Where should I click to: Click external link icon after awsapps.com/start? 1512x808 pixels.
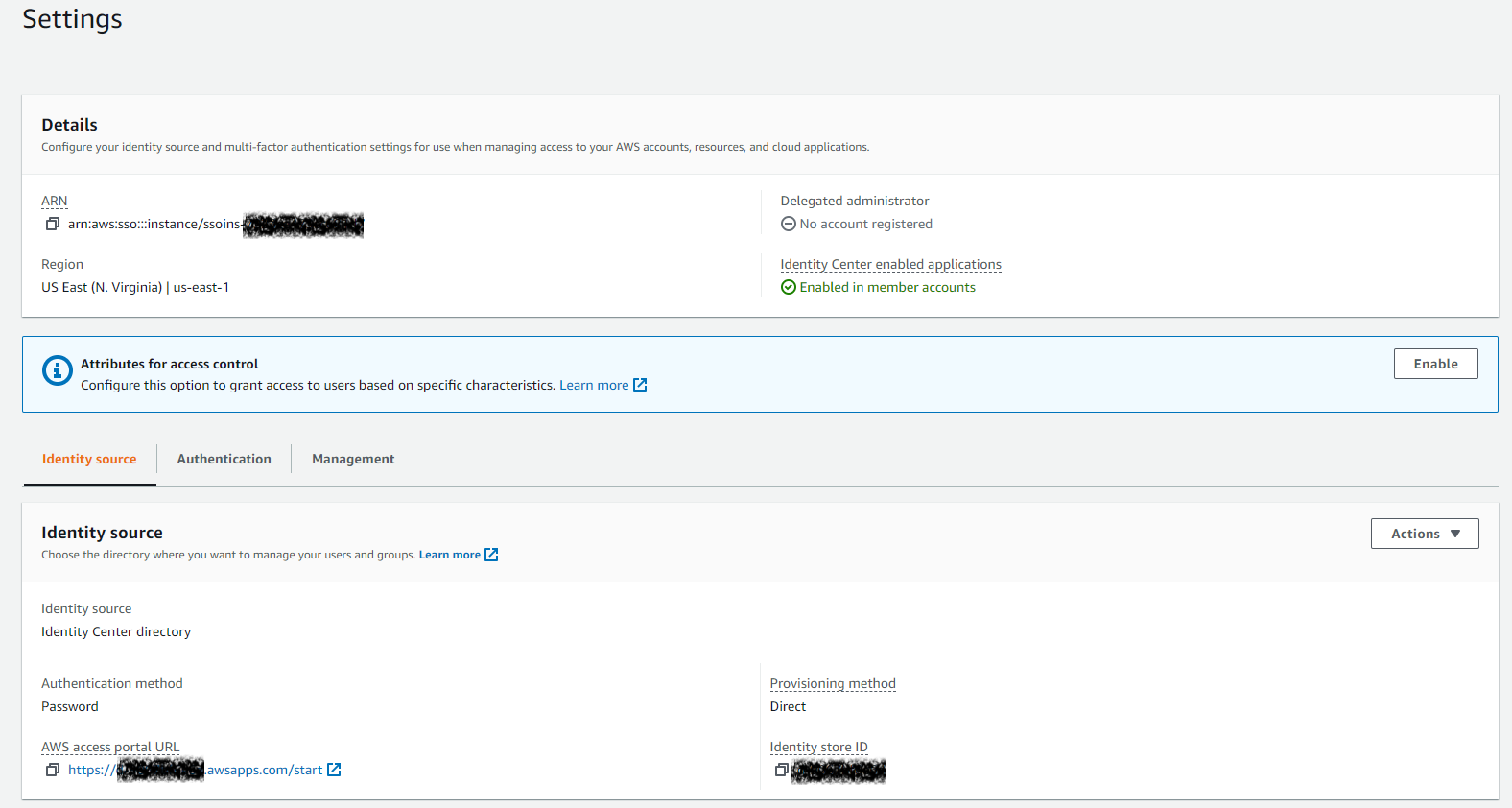click(334, 770)
